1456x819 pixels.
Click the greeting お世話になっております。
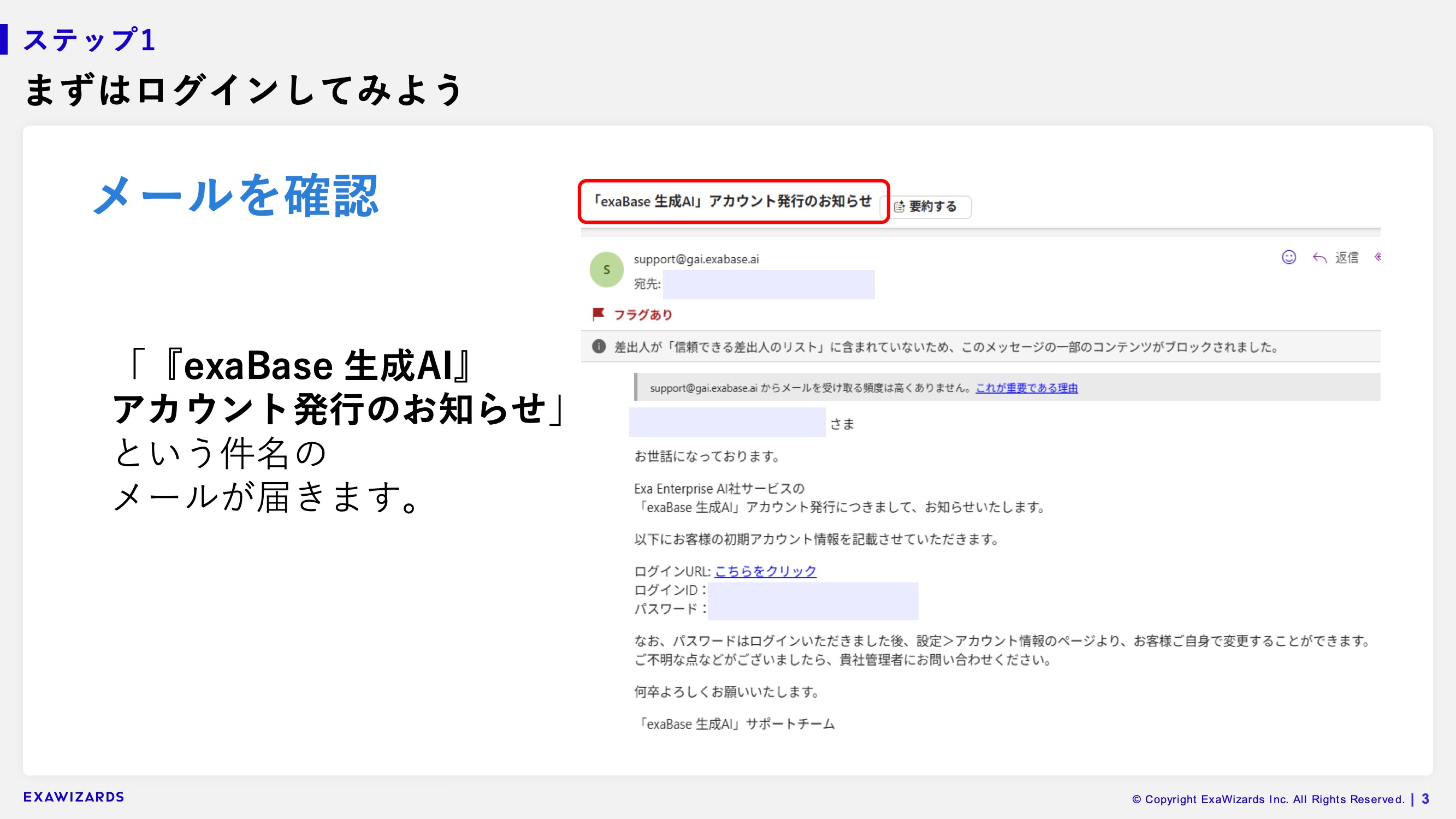[707, 456]
